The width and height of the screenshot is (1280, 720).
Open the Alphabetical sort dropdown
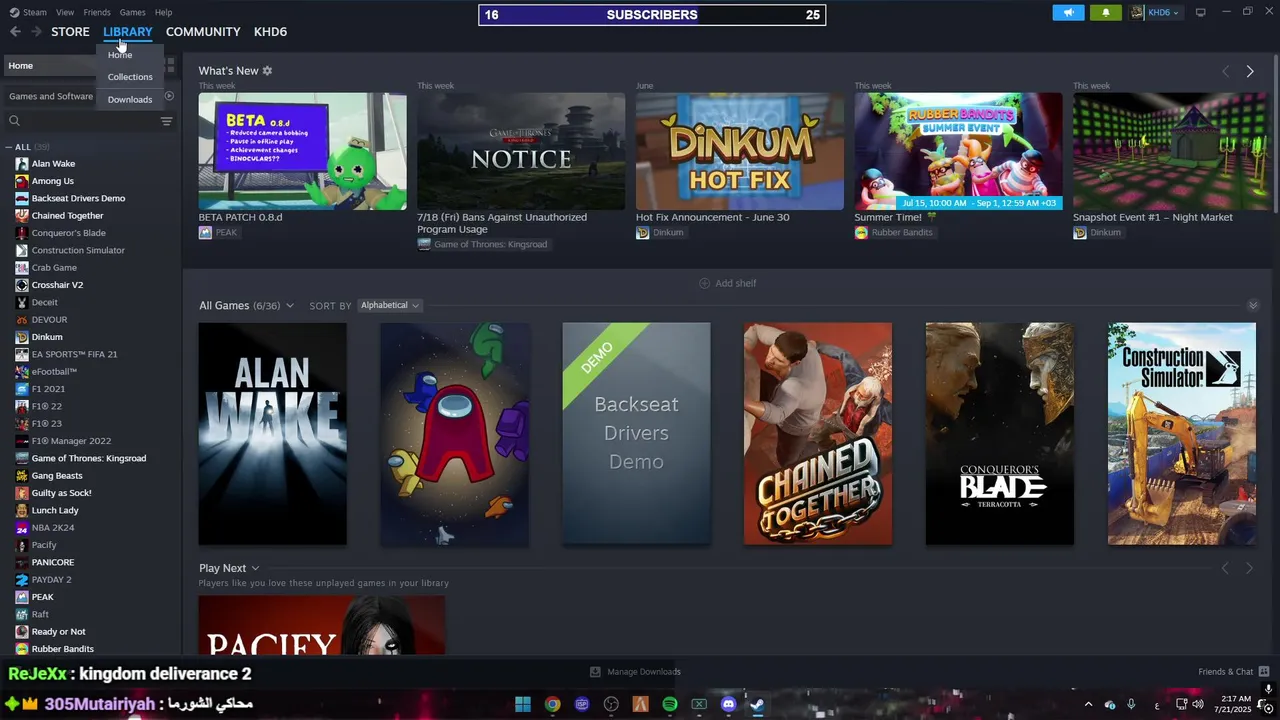389,305
